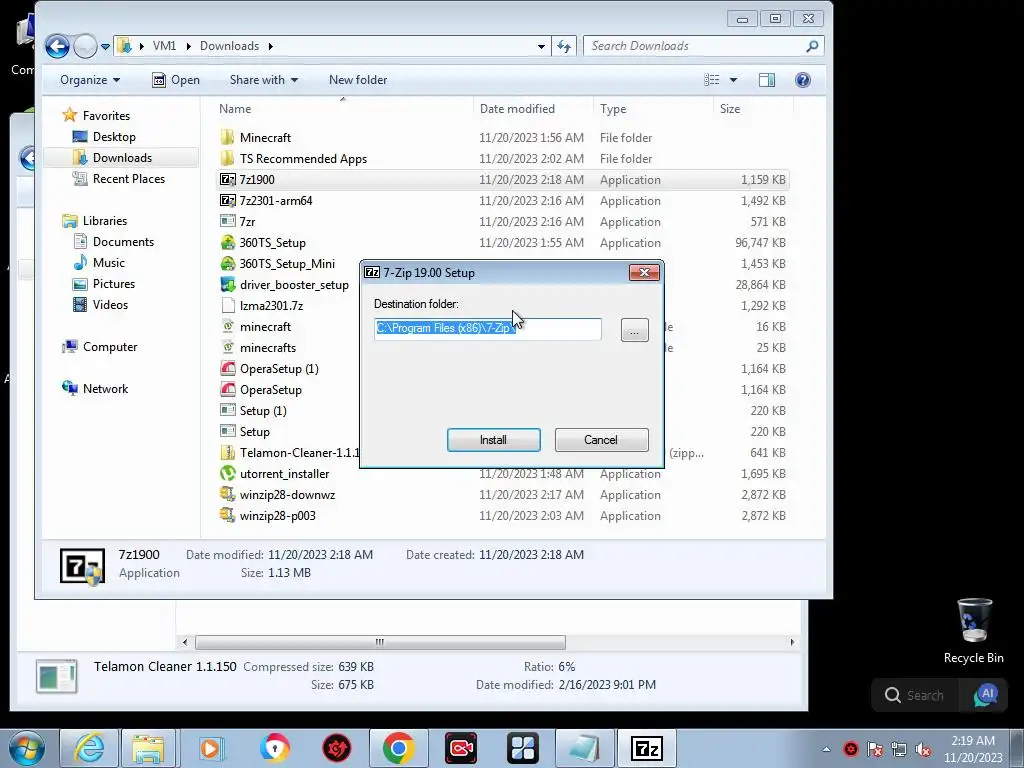
Task: Select the minecrafts file icon
Action: click(x=227, y=347)
